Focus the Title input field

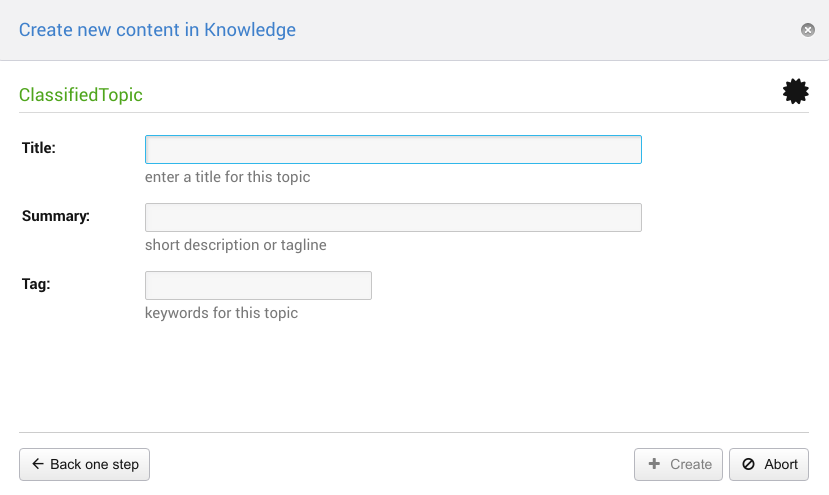click(x=393, y=150)
